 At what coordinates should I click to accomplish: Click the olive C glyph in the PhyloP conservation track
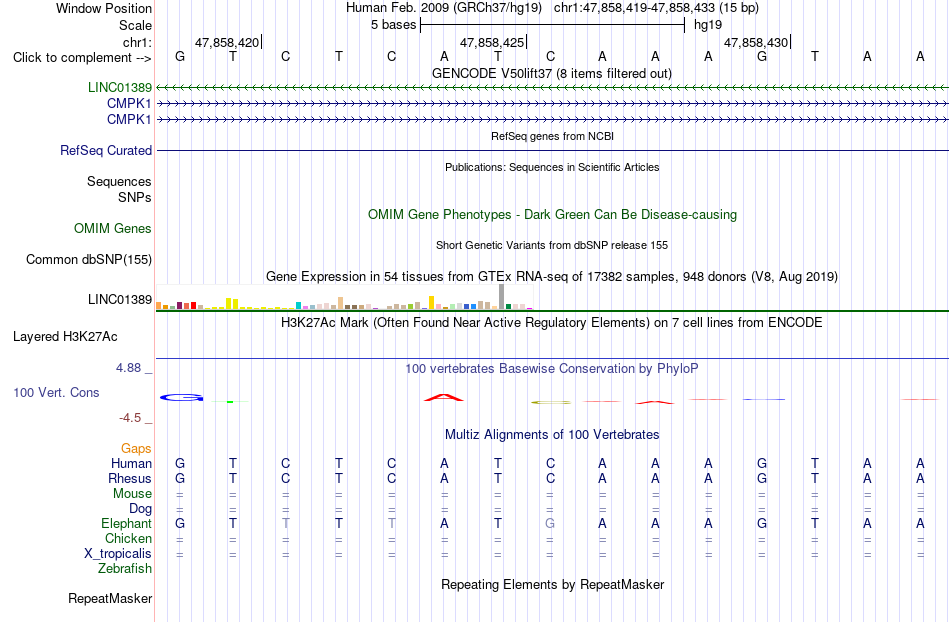tap(551, 402)
